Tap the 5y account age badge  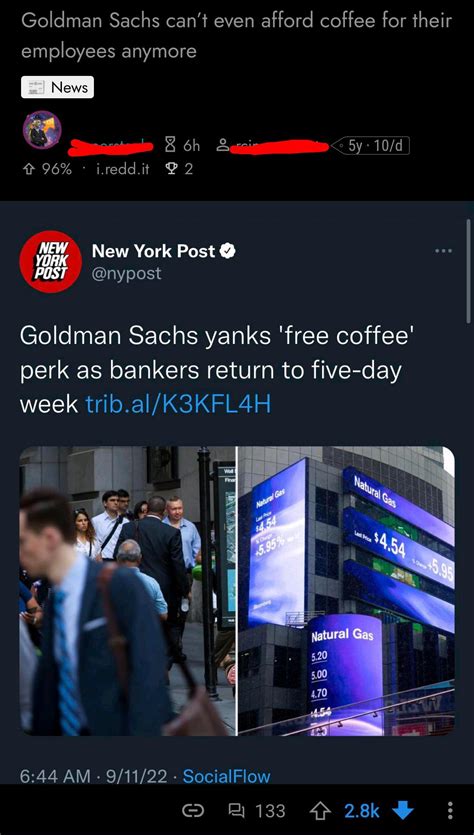click(x=370, y=145)
